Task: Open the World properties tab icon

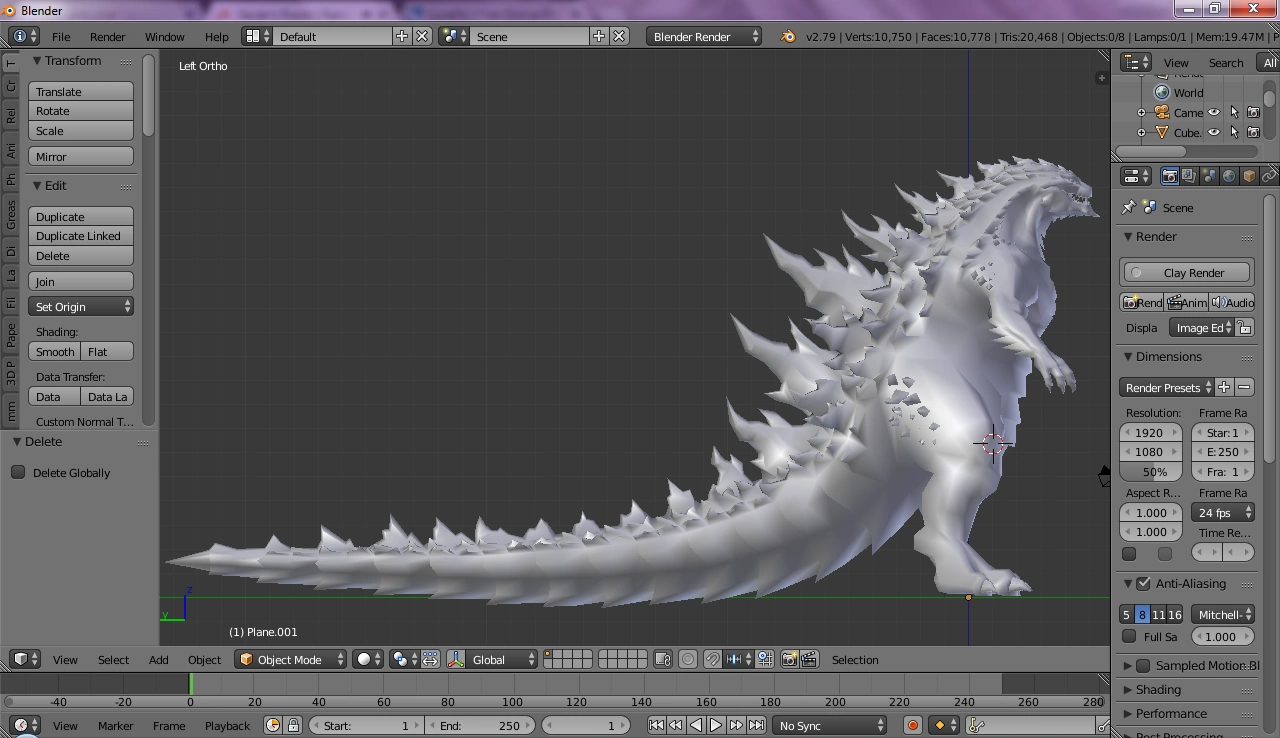Action: pyautogui.click(x=1229, y=176)
